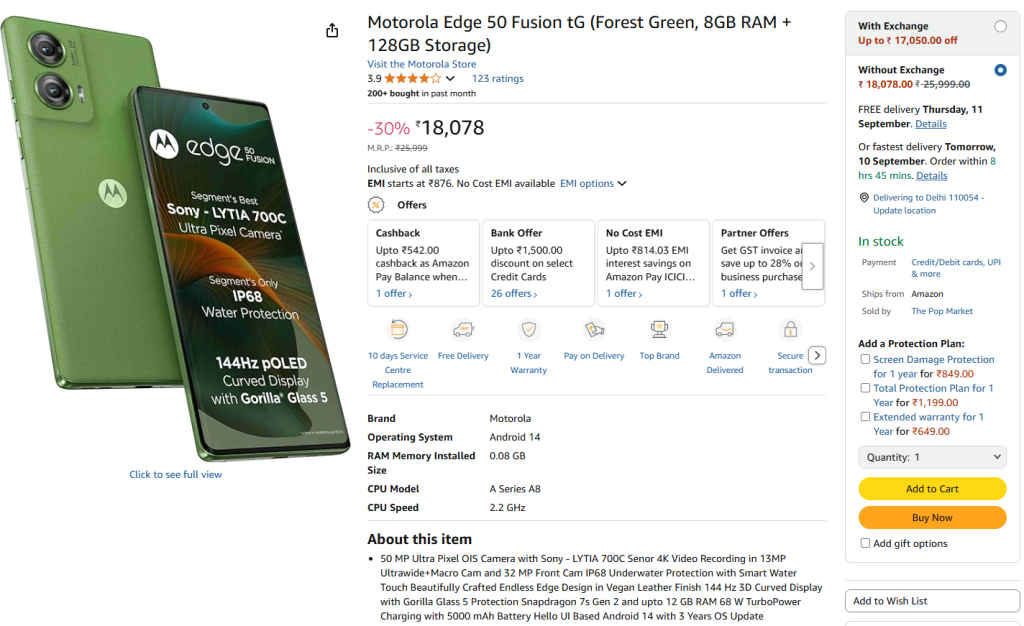Select the Bank Offer card
The image size is (1024, 626).
[538, 262]
